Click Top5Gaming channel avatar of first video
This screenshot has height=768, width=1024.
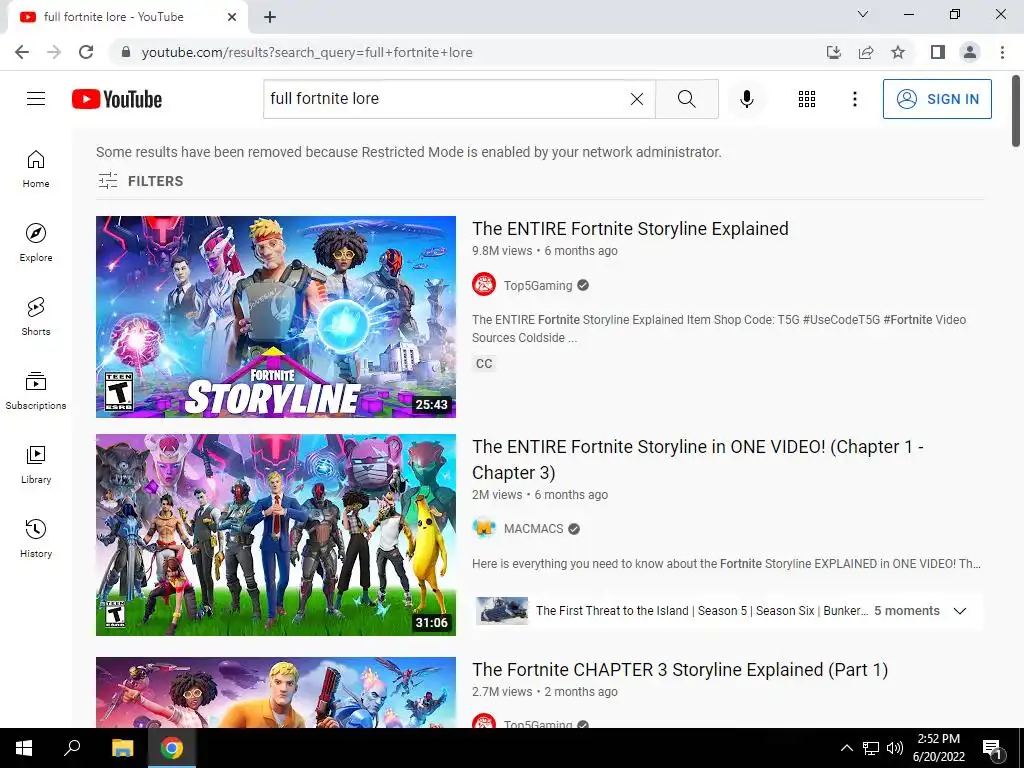(x=484, y=285)
